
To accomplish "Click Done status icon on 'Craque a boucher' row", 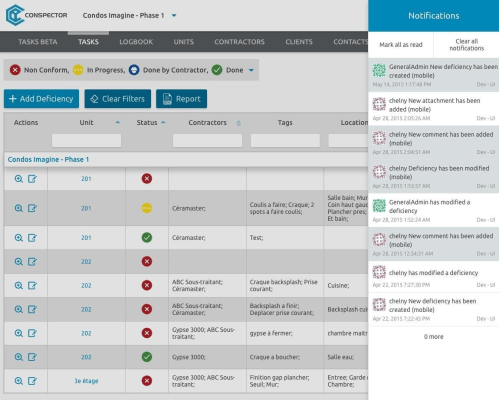I will point(147,357).
